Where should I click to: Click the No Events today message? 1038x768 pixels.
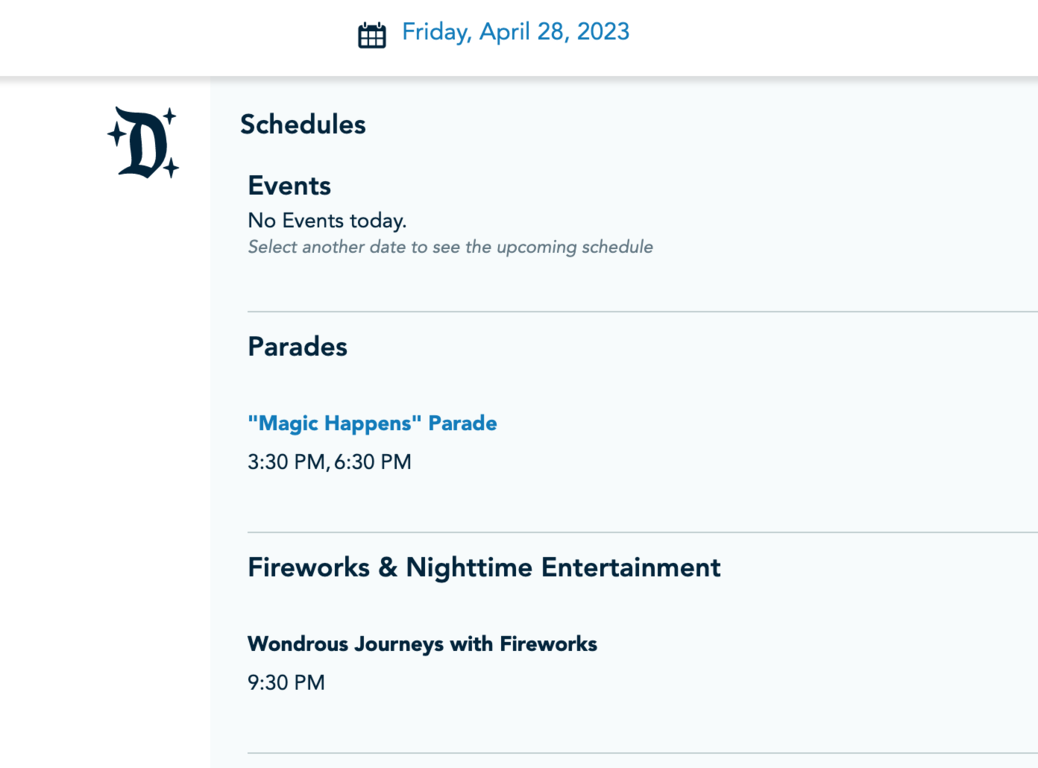(327, 220)
